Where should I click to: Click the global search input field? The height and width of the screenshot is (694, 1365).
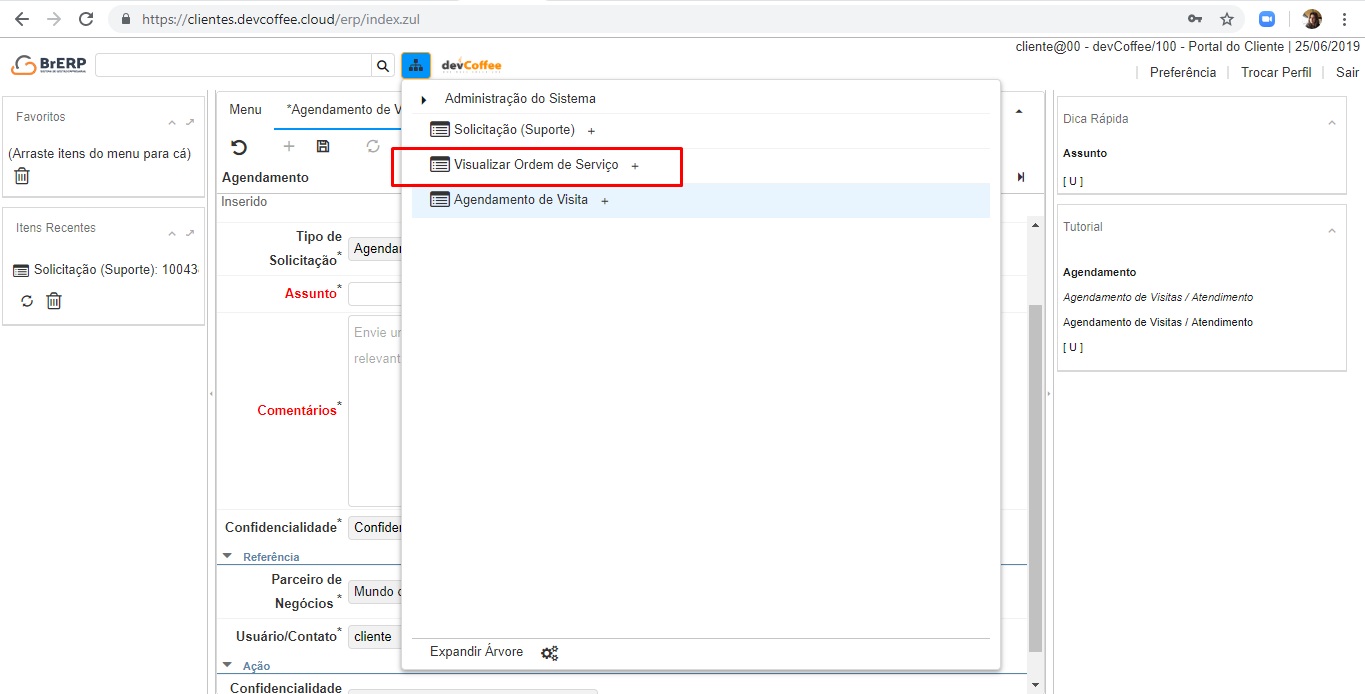pos(233,66)
